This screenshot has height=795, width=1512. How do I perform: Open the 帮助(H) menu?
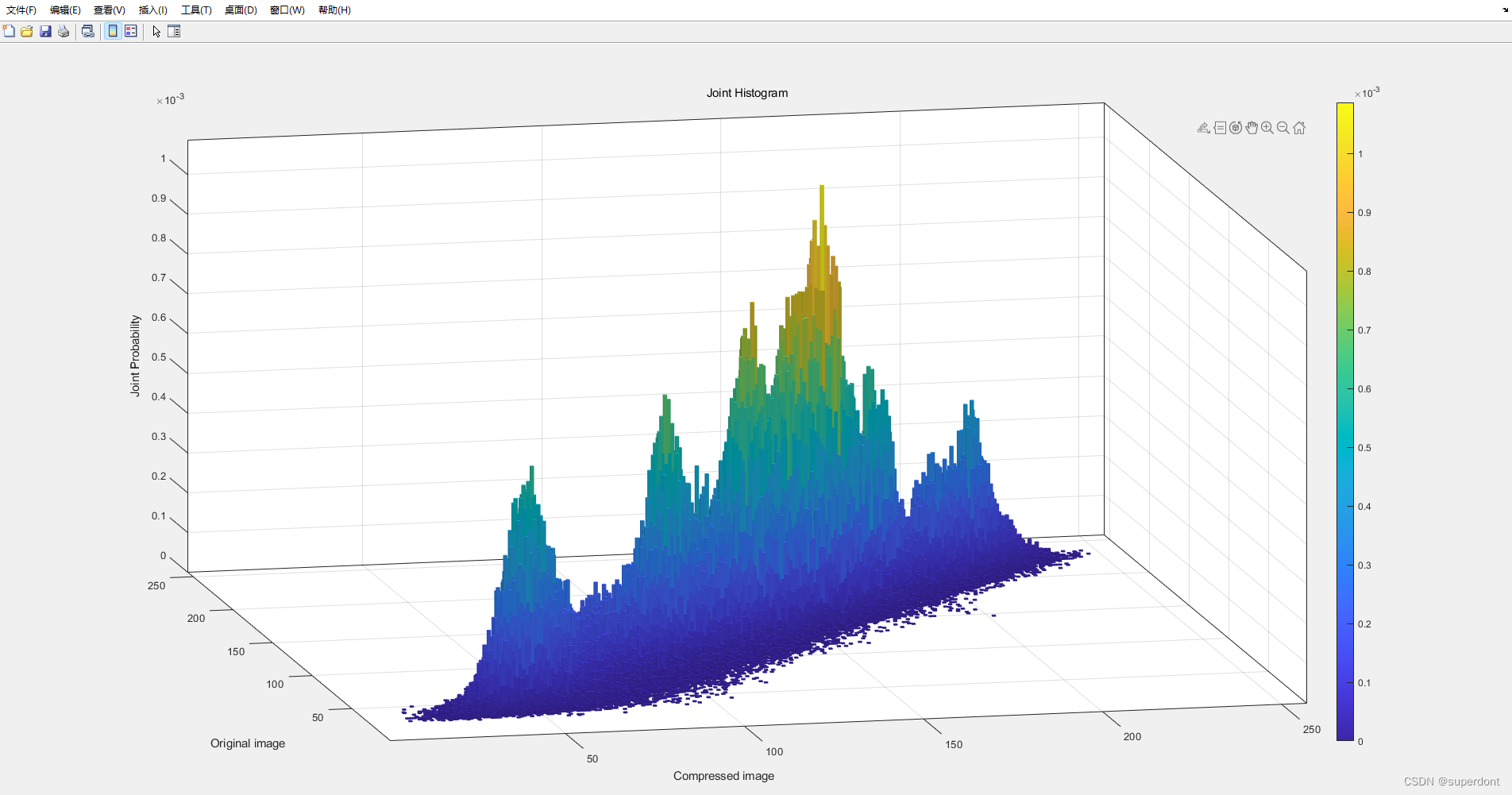click(x=334, y=10)
